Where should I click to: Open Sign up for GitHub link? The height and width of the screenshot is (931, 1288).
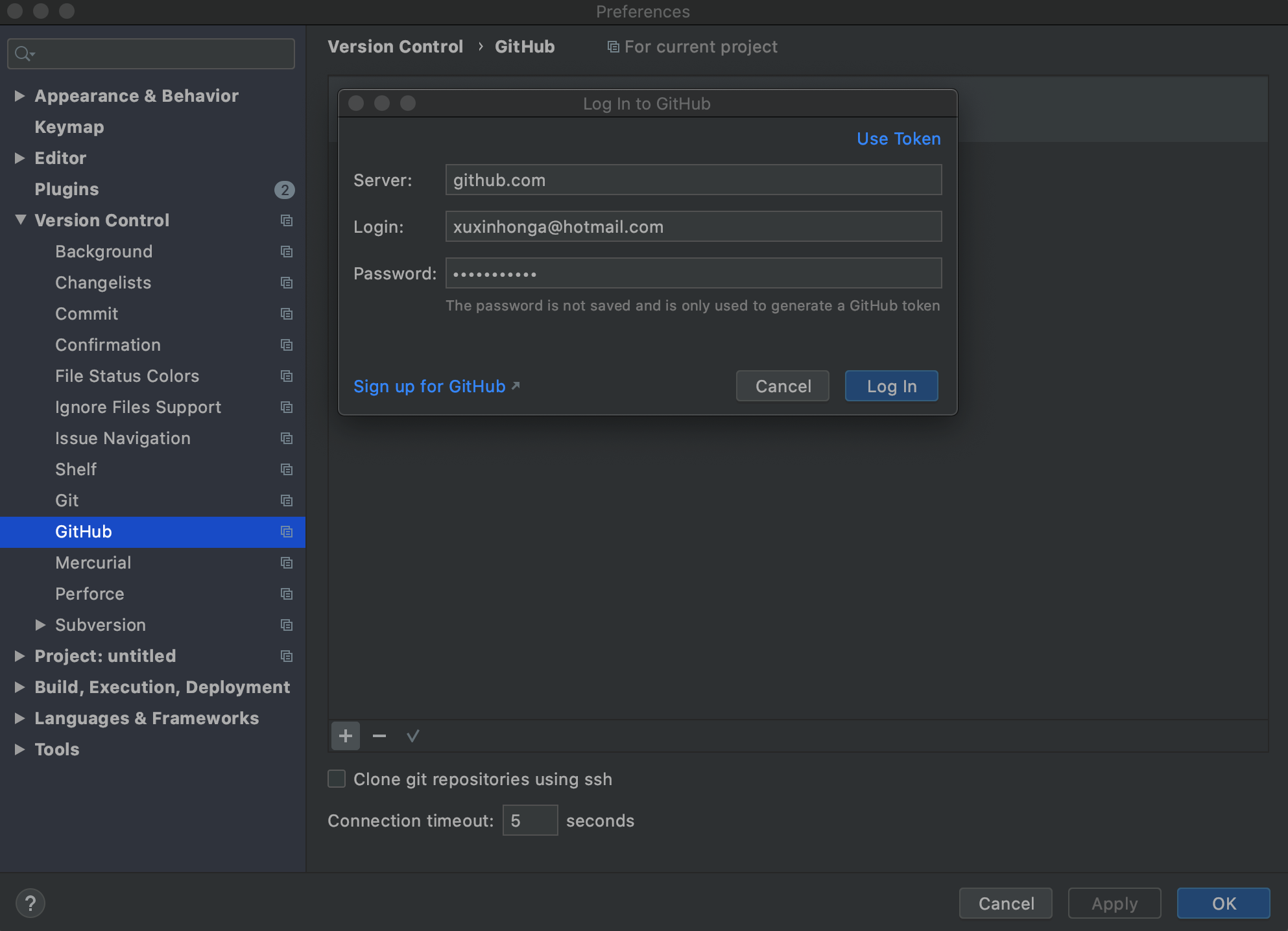(429, 386)
